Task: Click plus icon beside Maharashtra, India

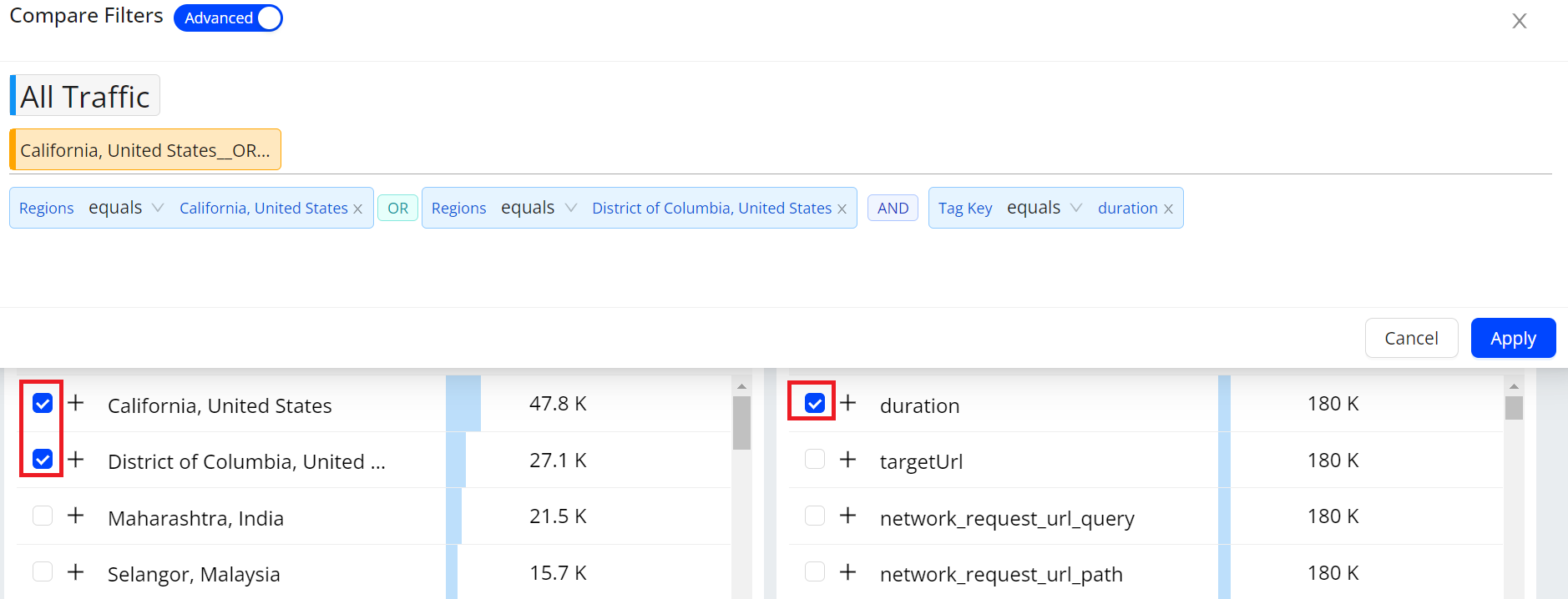Action: pos(76,516)
